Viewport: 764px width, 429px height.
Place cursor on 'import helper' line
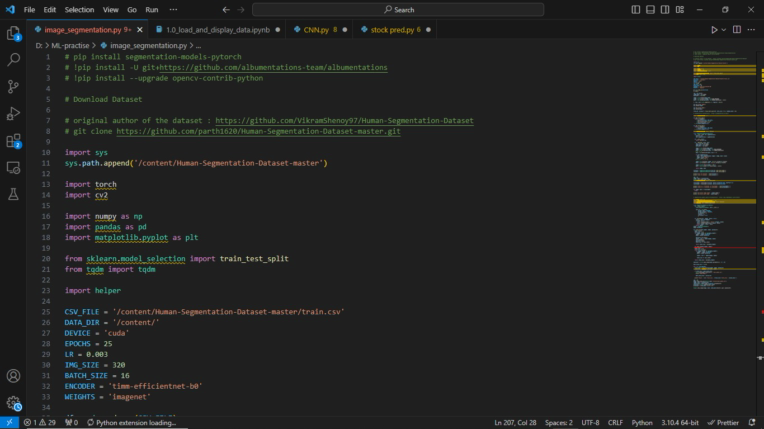pyautogui.click(x=93, y=291)
